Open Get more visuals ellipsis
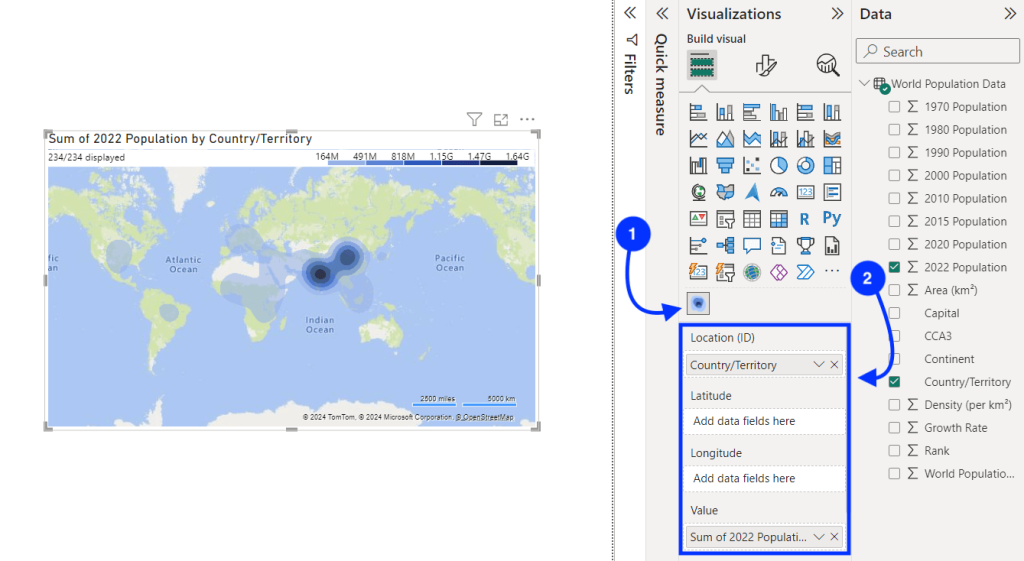 click(x=832, y=271)
